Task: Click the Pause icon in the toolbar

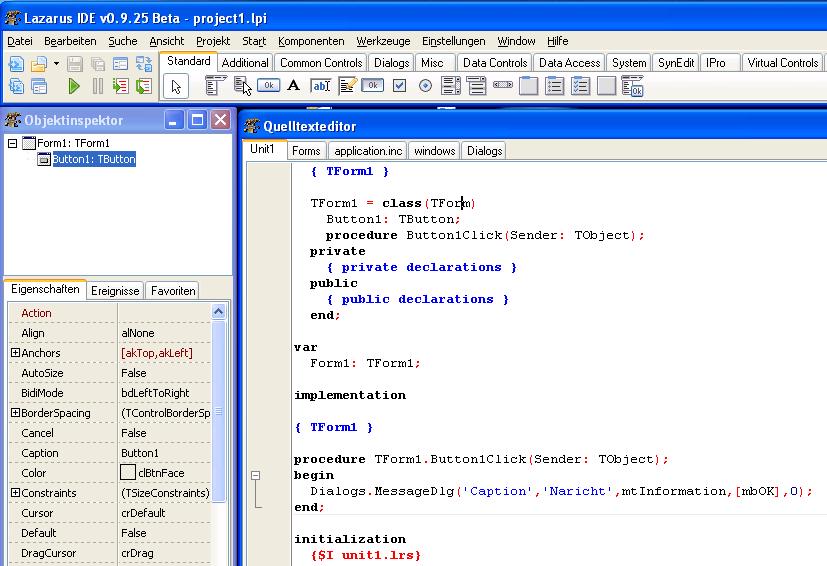Action: [x=97, y=87]
